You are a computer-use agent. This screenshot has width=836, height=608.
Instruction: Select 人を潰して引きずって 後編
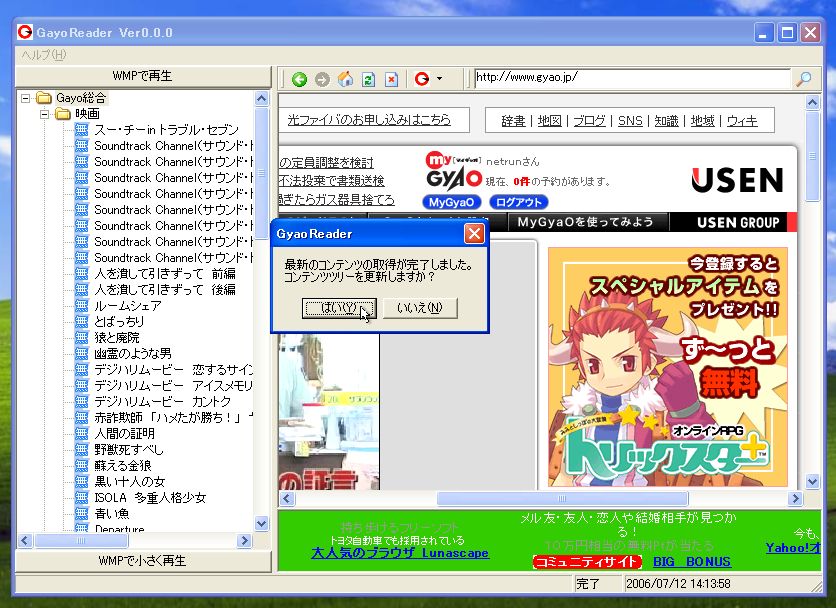point(165,290)
